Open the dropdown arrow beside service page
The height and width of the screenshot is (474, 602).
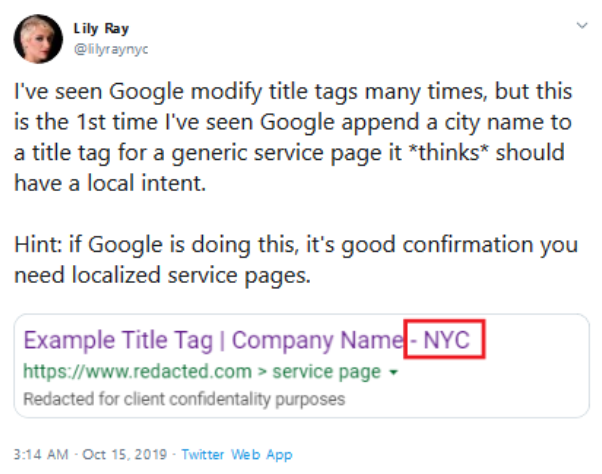[393, 372]
